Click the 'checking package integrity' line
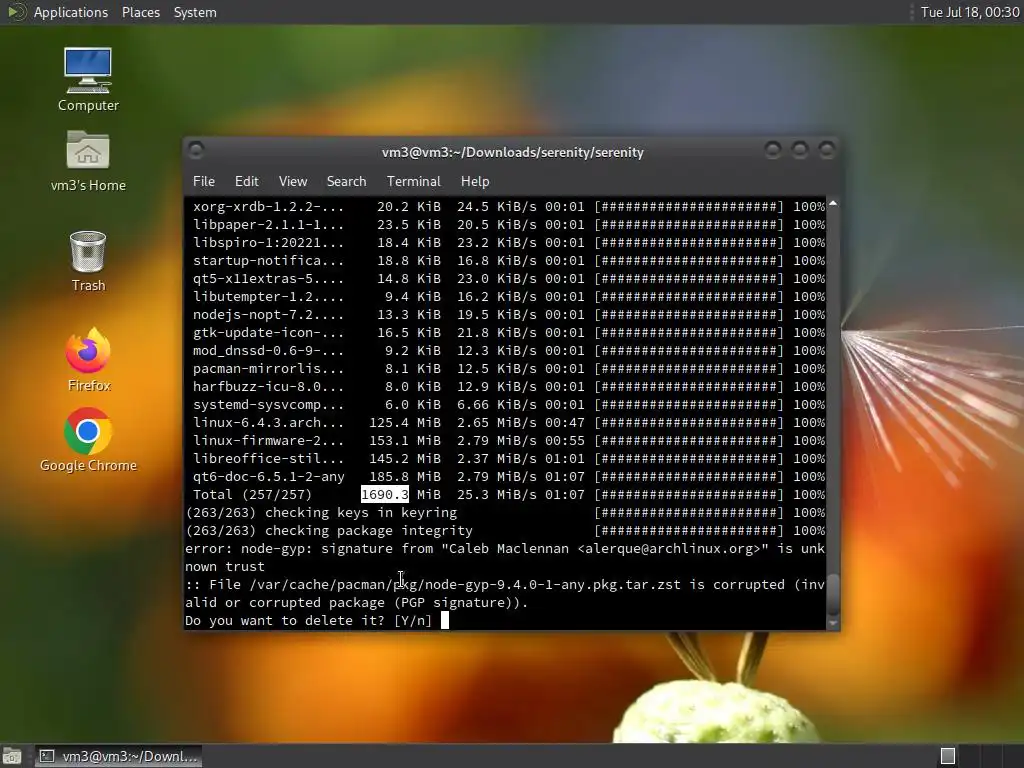 (x=505, y=530)
